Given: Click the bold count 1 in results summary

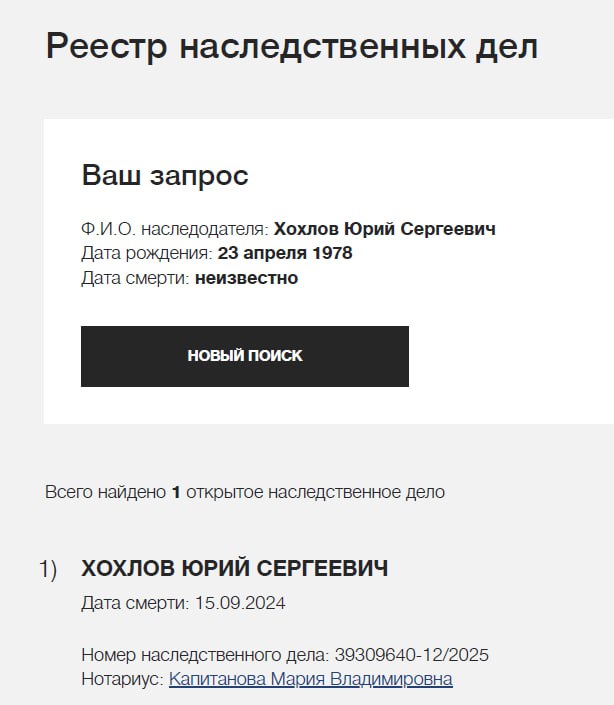Looking at the screenshot, I should 176,492.
